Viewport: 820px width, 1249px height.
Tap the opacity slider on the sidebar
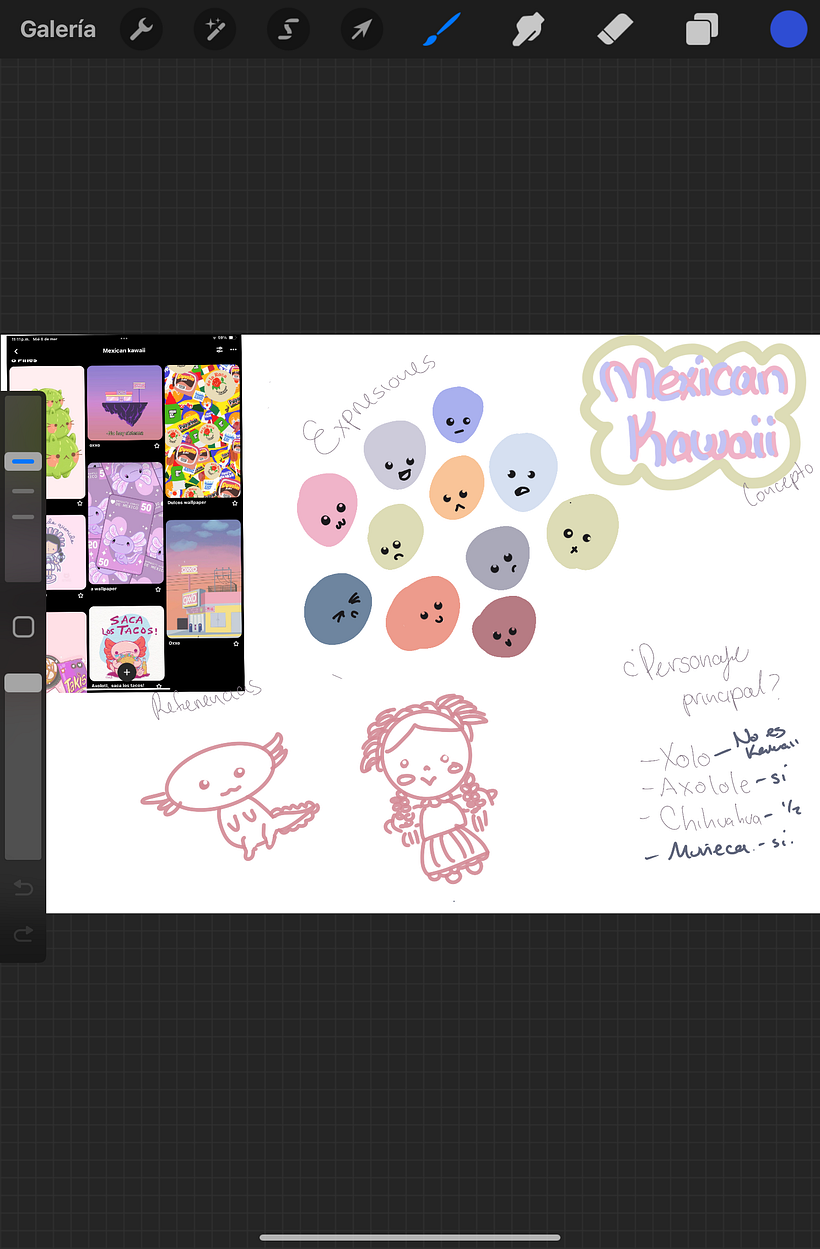[23, 682]
